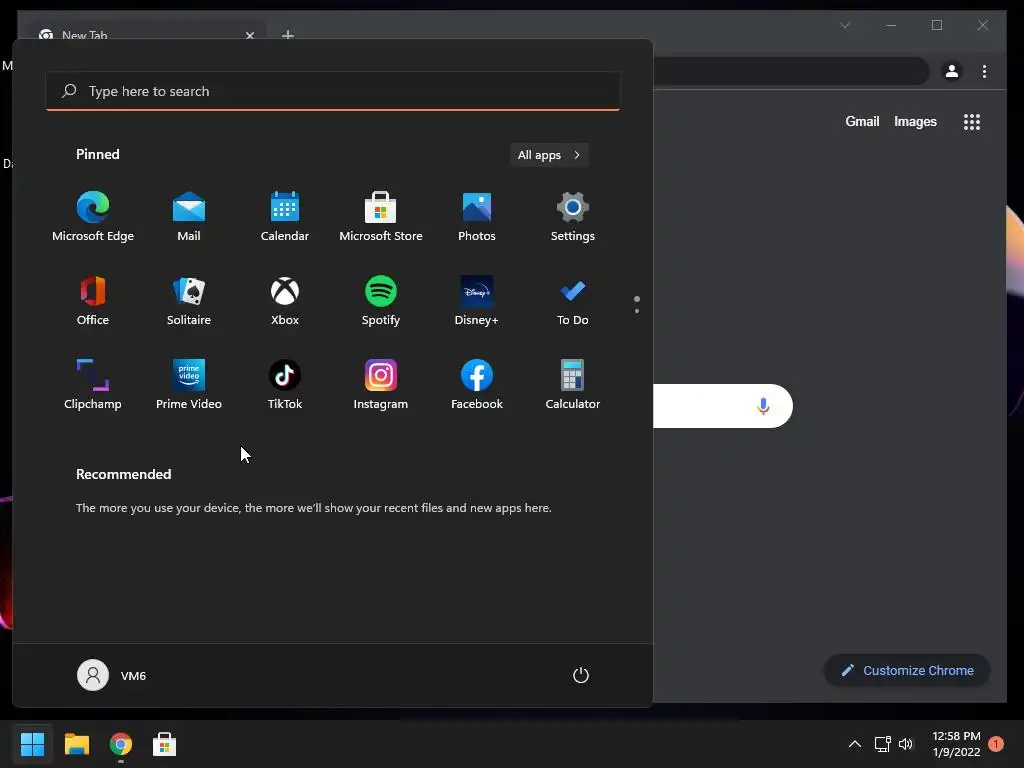Image resolution: width=1024 pixels, height=768 pixels.
Task: Expand the All apps list
Action: click(549, 155)
